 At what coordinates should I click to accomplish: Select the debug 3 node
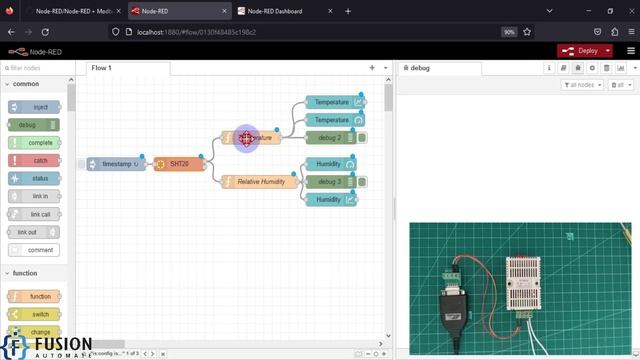pos(331,182)
